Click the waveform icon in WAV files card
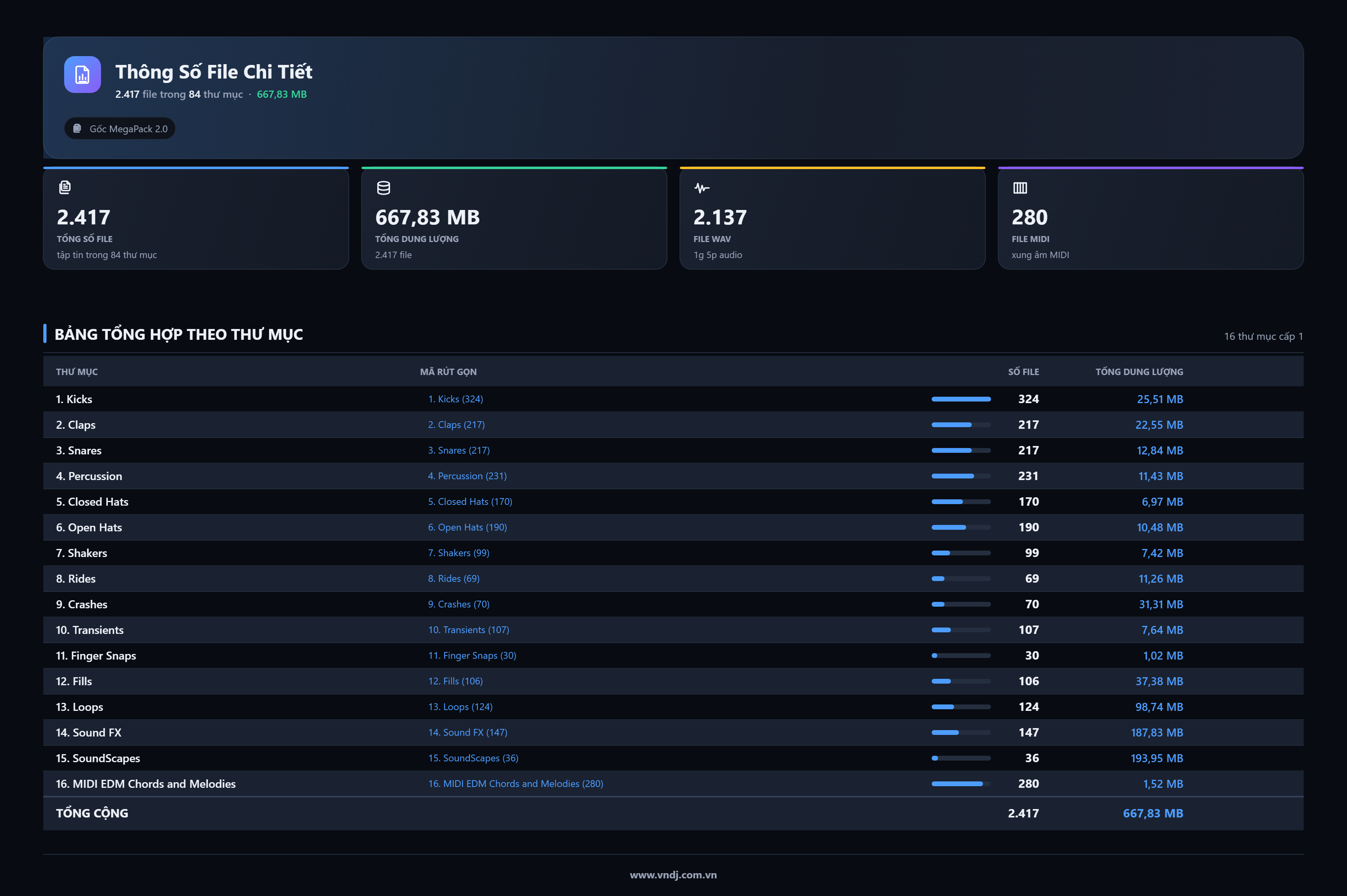The width and height of the screenshot is (1347, 896). coord(702,188)
